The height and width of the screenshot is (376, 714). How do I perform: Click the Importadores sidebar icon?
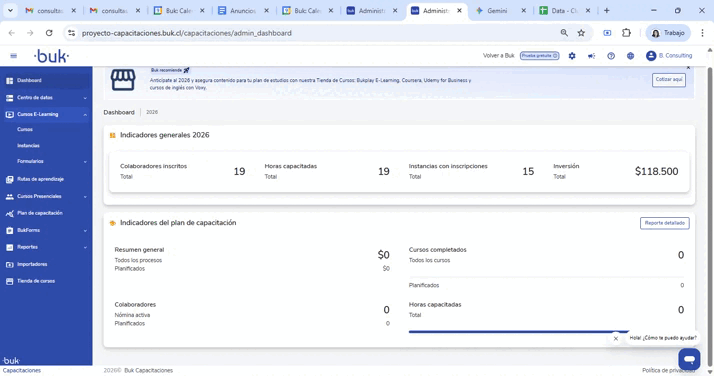10,264
